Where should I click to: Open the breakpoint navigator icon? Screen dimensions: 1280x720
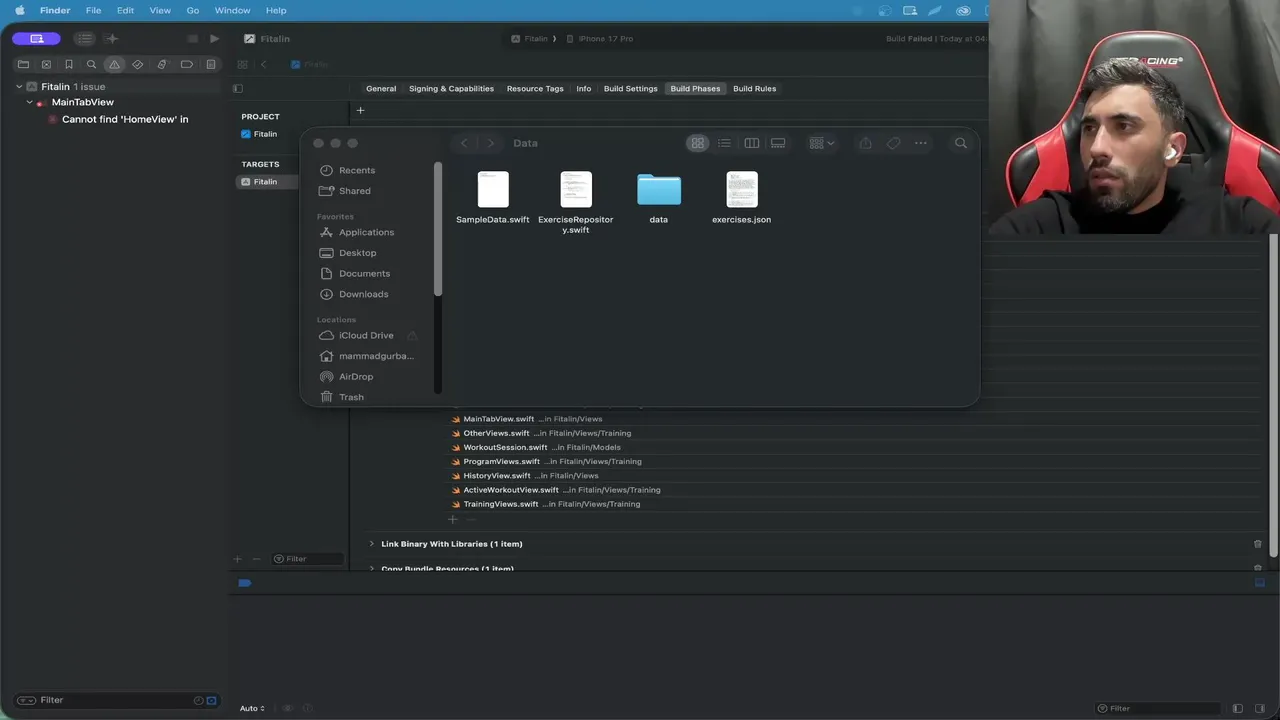(186, 64)
